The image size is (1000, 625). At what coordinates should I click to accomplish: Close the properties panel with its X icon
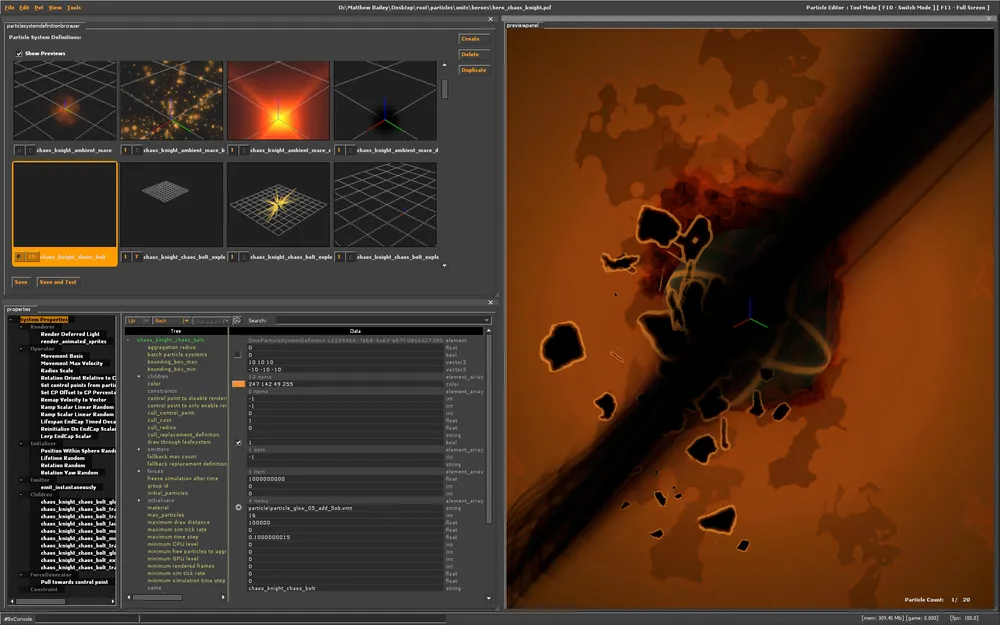point(490,301)
